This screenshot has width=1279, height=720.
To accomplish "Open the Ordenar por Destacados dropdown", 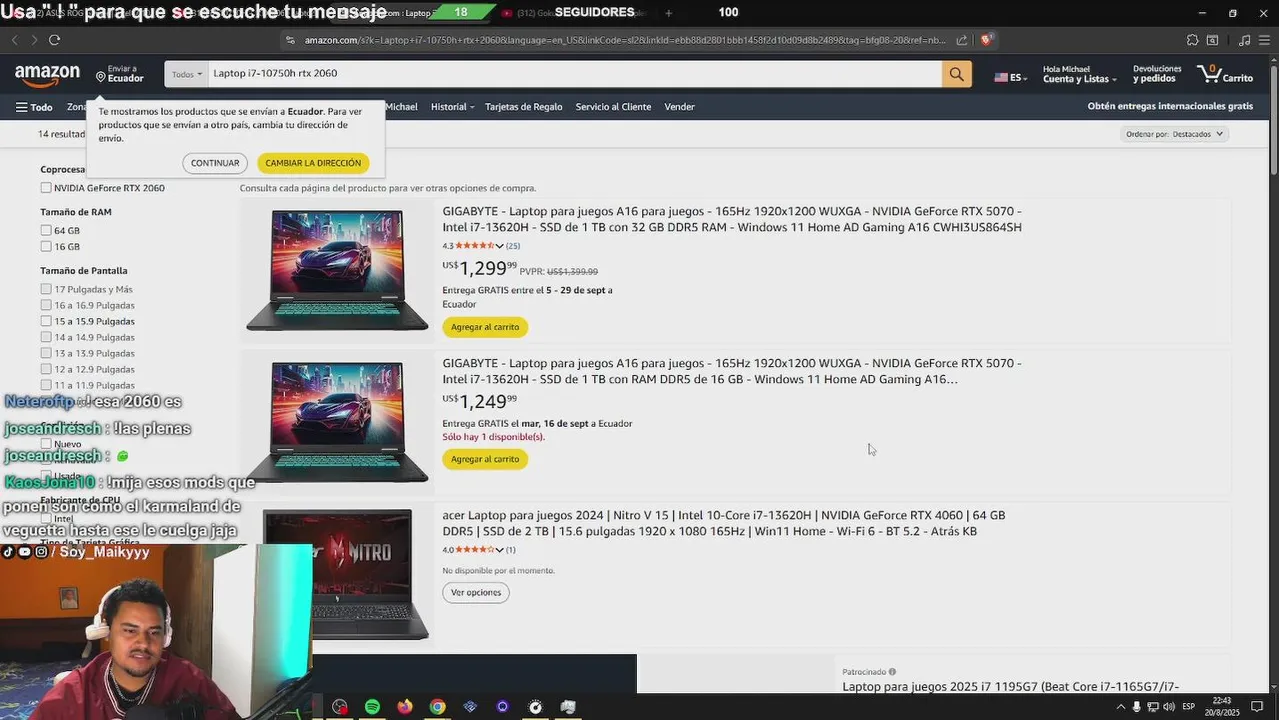I will (x=1175, y=134).
